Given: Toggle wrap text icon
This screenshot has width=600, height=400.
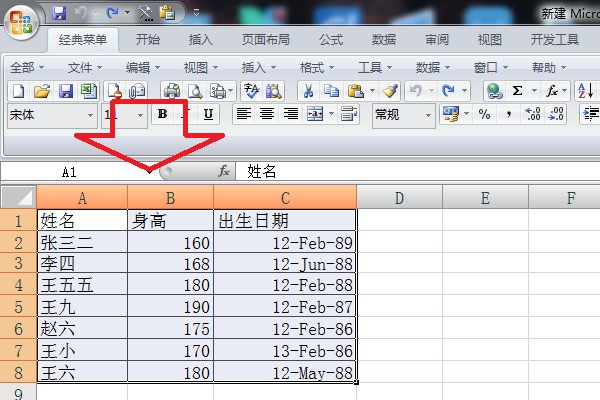Looking at the screenshot, I should pos(349,114).
